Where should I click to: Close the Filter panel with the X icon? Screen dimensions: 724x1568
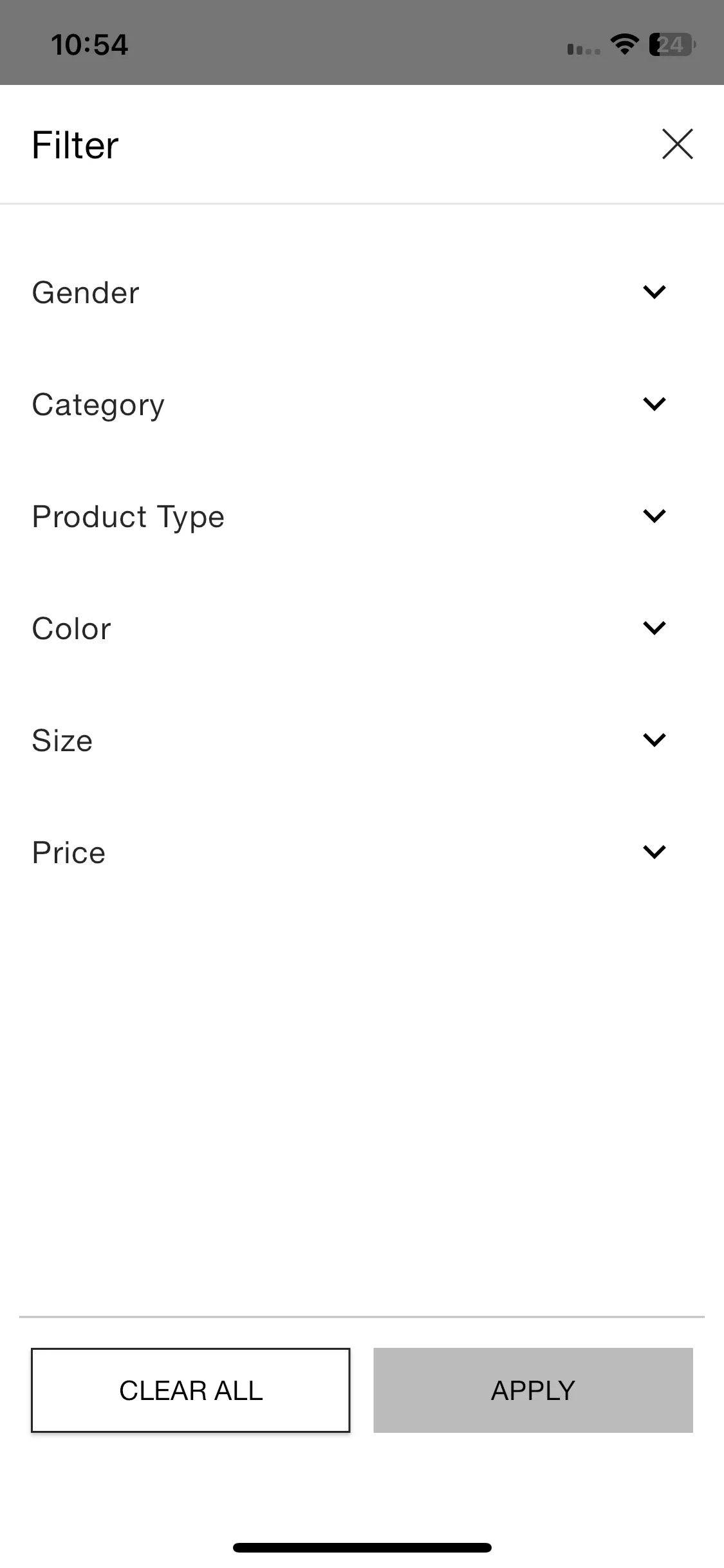[677, 144]
